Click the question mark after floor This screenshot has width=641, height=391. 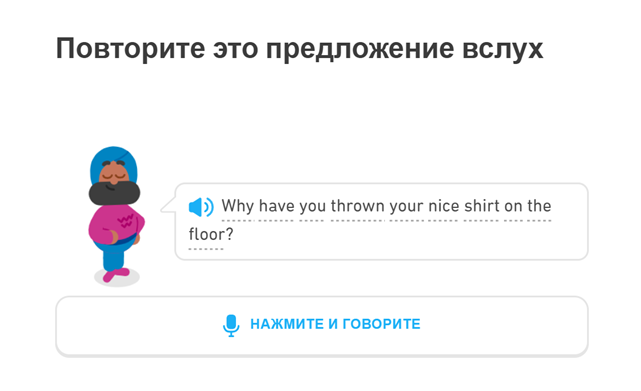(229, 234)
